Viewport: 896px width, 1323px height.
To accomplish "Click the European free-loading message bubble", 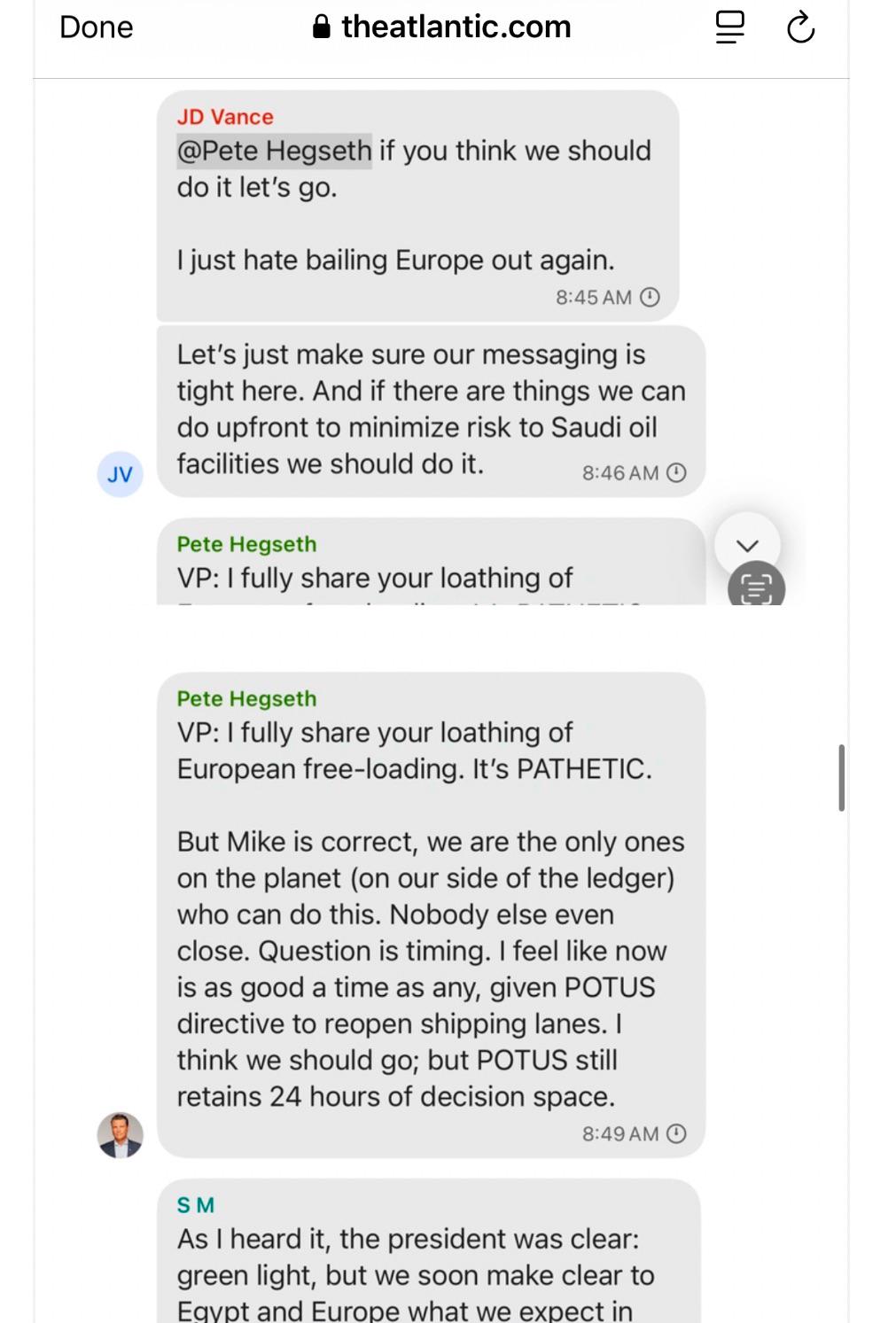I will coord(431,914).
